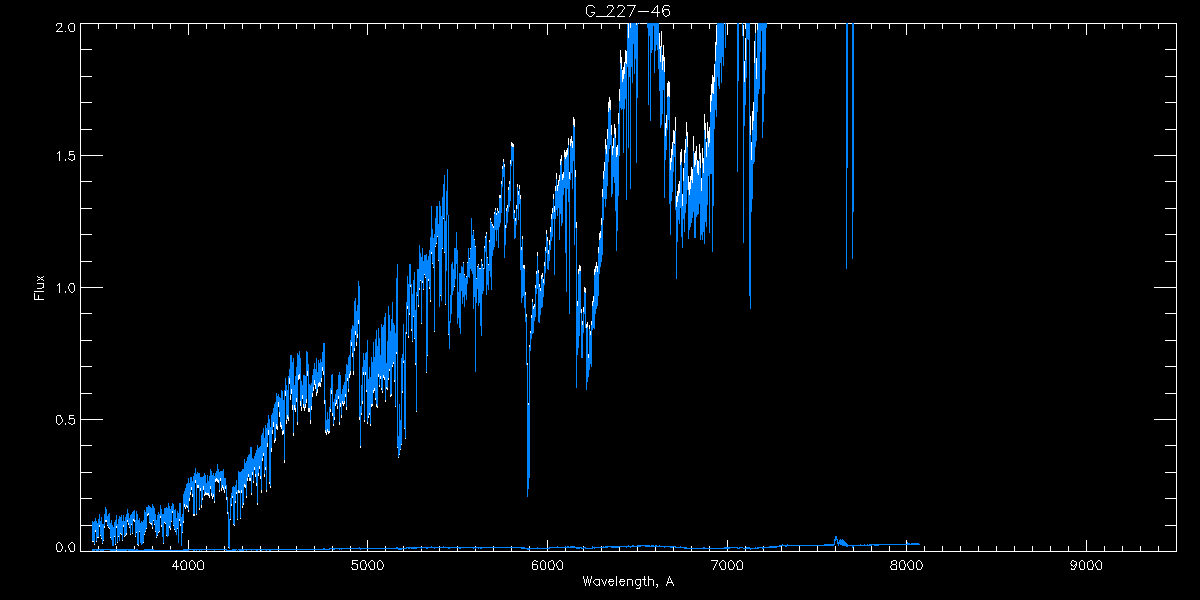Select the 9000 wavelength tick label

[1086, 566]
